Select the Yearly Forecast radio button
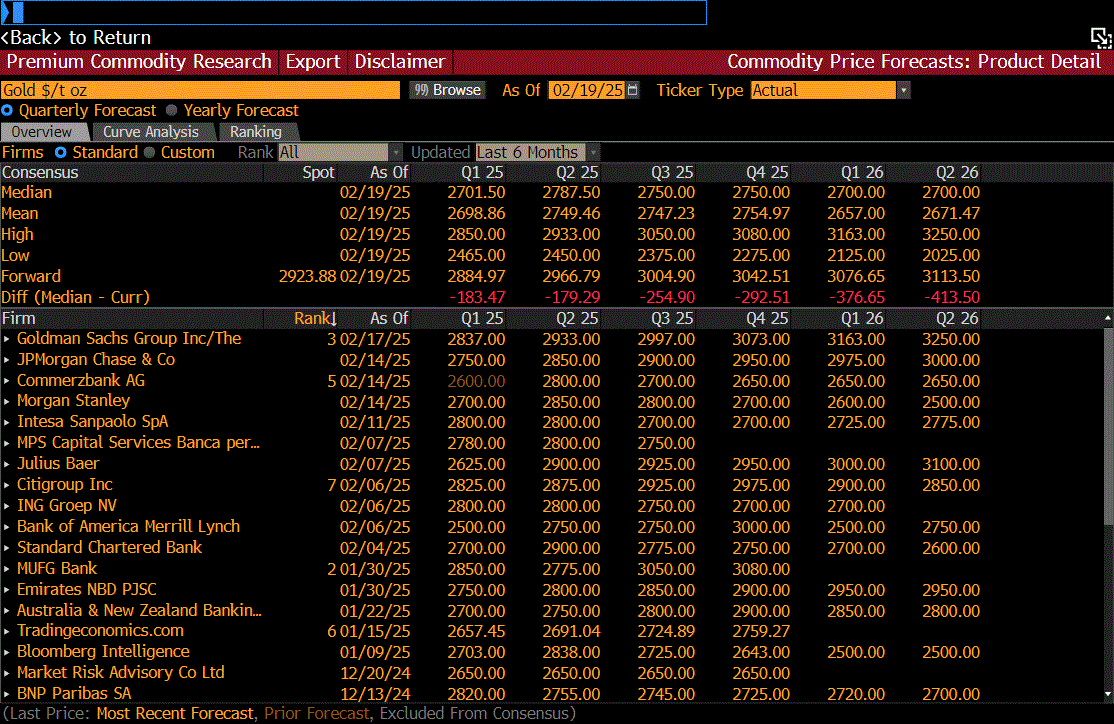Image resolution: width=1114 pixels, height=724 pixels. 171,110
